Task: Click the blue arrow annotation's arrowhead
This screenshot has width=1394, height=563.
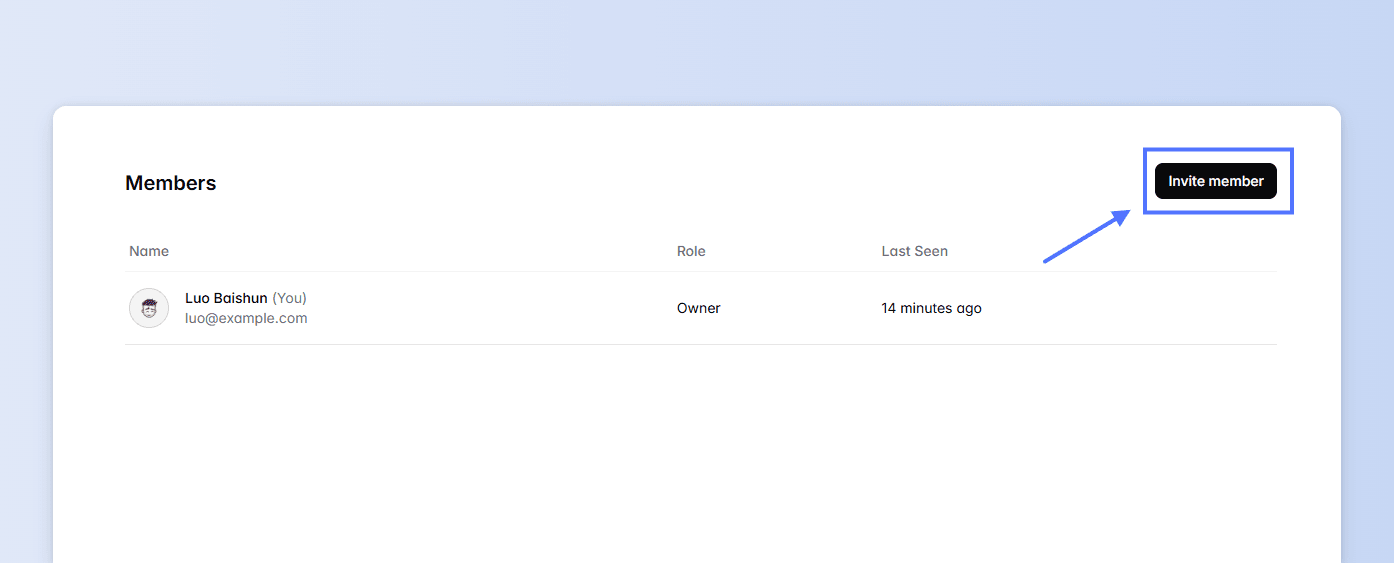Action: click(x=1120, y=217)
